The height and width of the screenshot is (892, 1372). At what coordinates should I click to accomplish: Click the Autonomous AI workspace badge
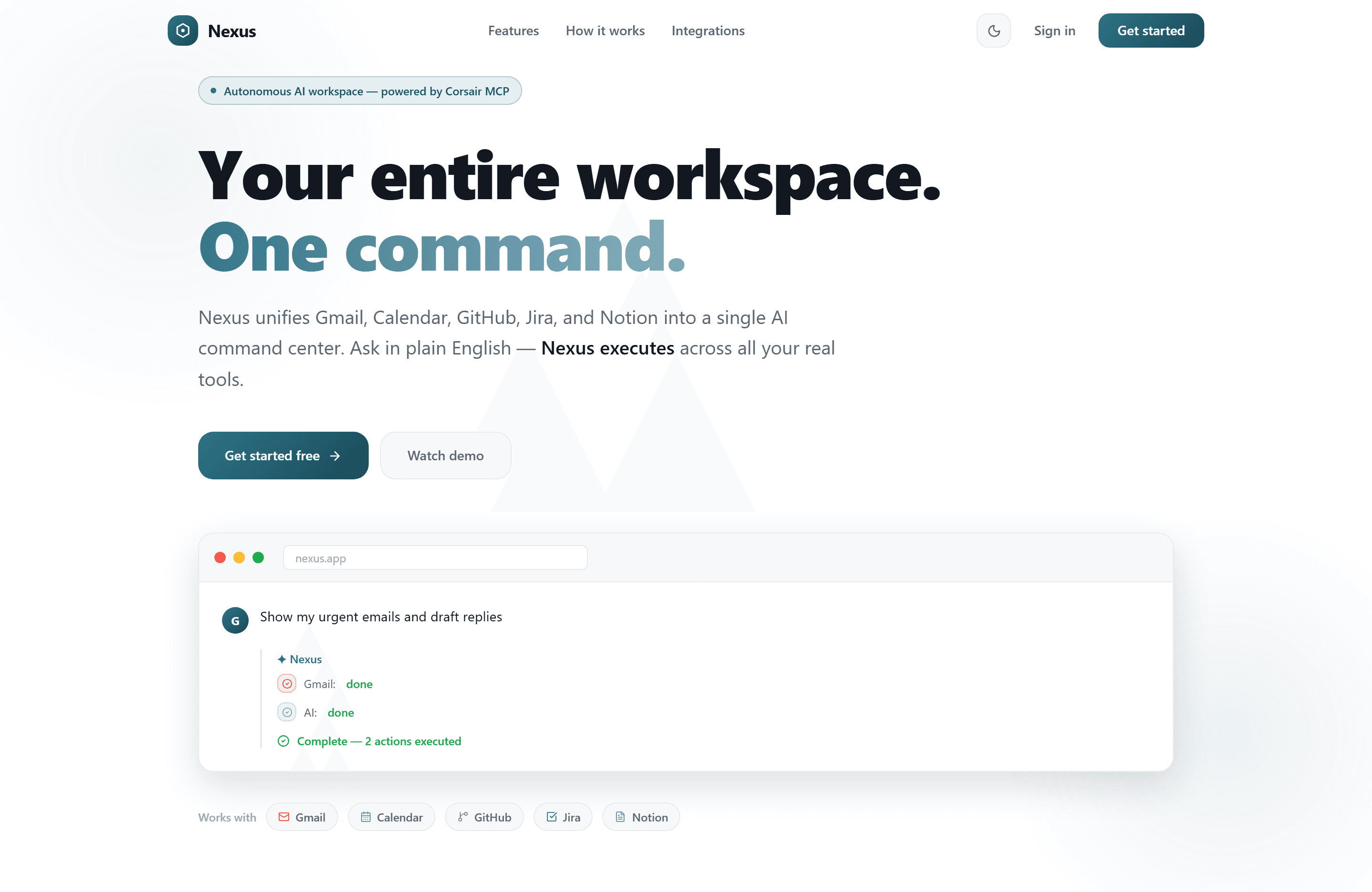(360, 91)
